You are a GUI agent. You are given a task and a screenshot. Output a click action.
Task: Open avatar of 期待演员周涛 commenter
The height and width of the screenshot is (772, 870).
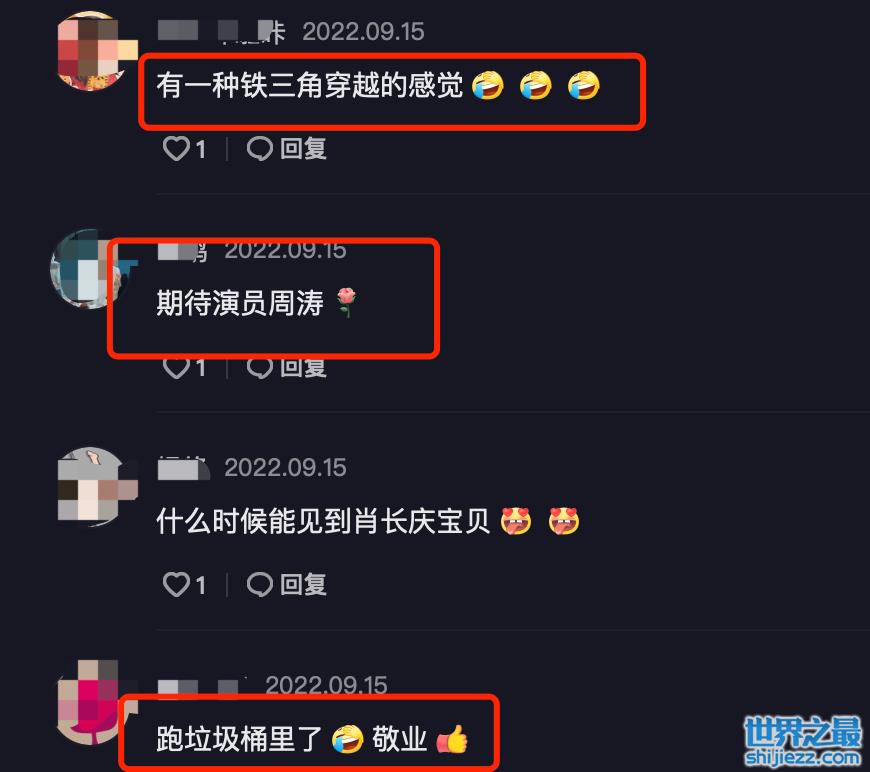pyautogui.click(x=83, y=269)
